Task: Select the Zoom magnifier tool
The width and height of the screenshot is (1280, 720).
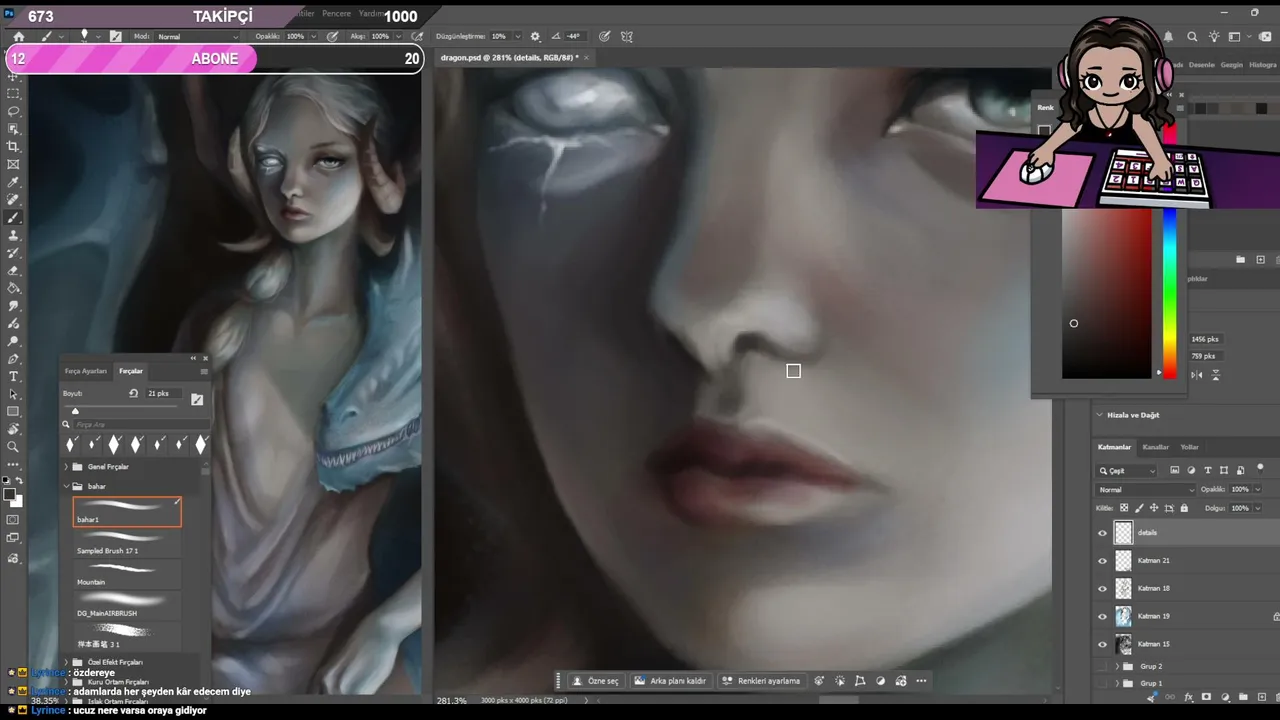Action: [x=13, y=447]
